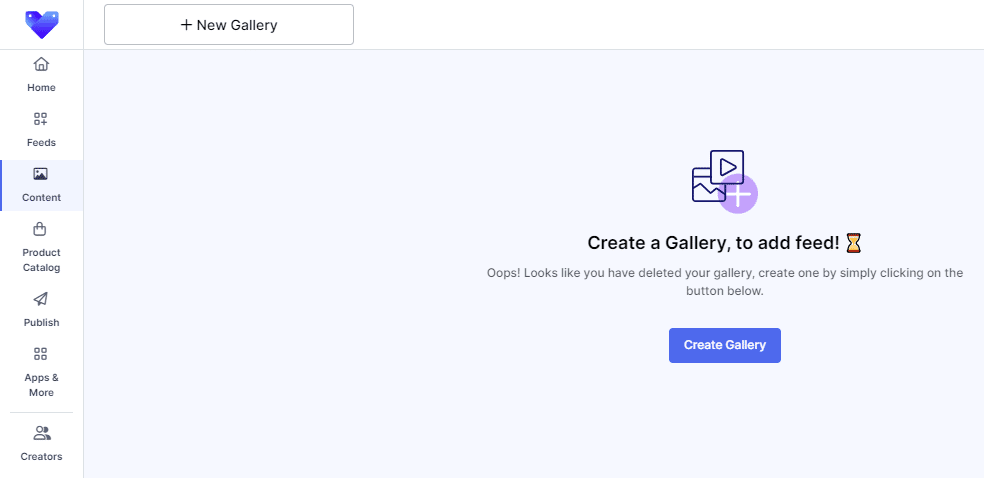Click the blue Create Gallery button
This screenshot has width=984, height=478.
tap(724, 345)
